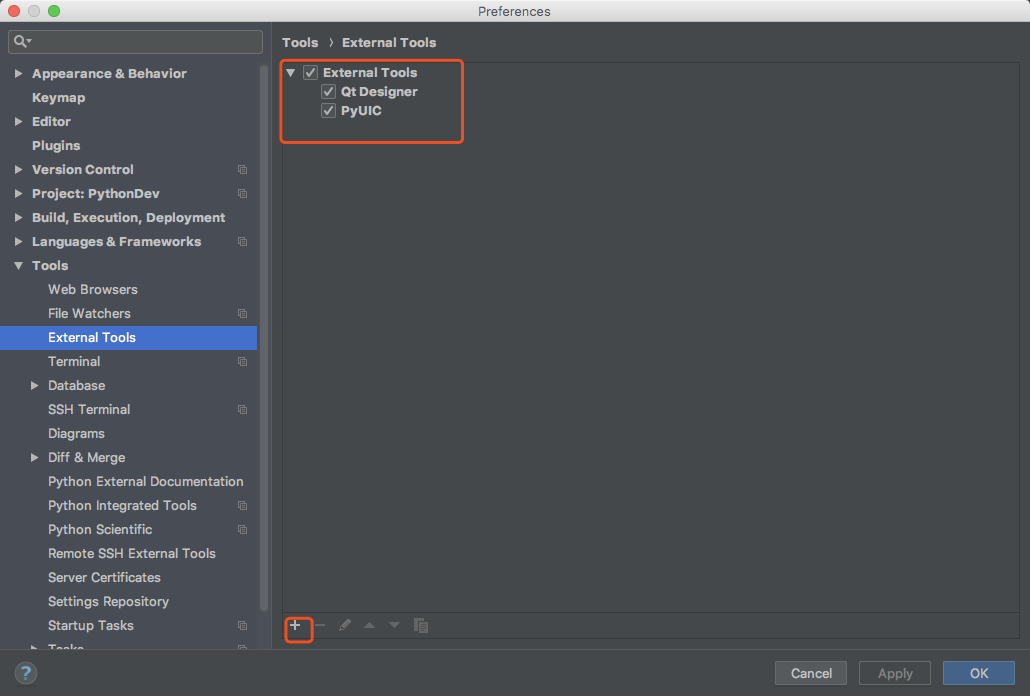Click the File Watchers settings indicator icon
The image size is (1030, 696).
tap(242, 313)
